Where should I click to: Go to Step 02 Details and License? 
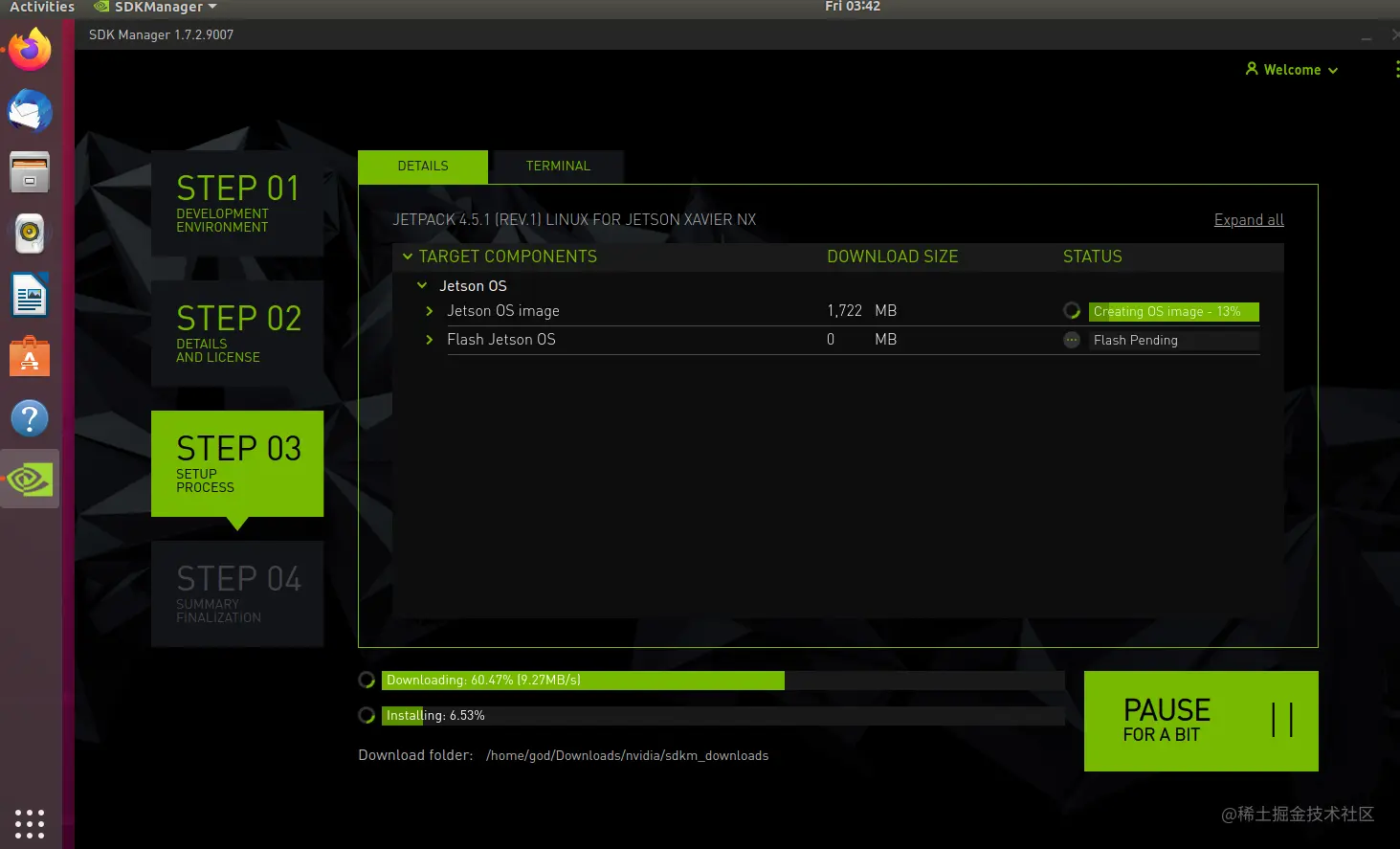(237, 333)
